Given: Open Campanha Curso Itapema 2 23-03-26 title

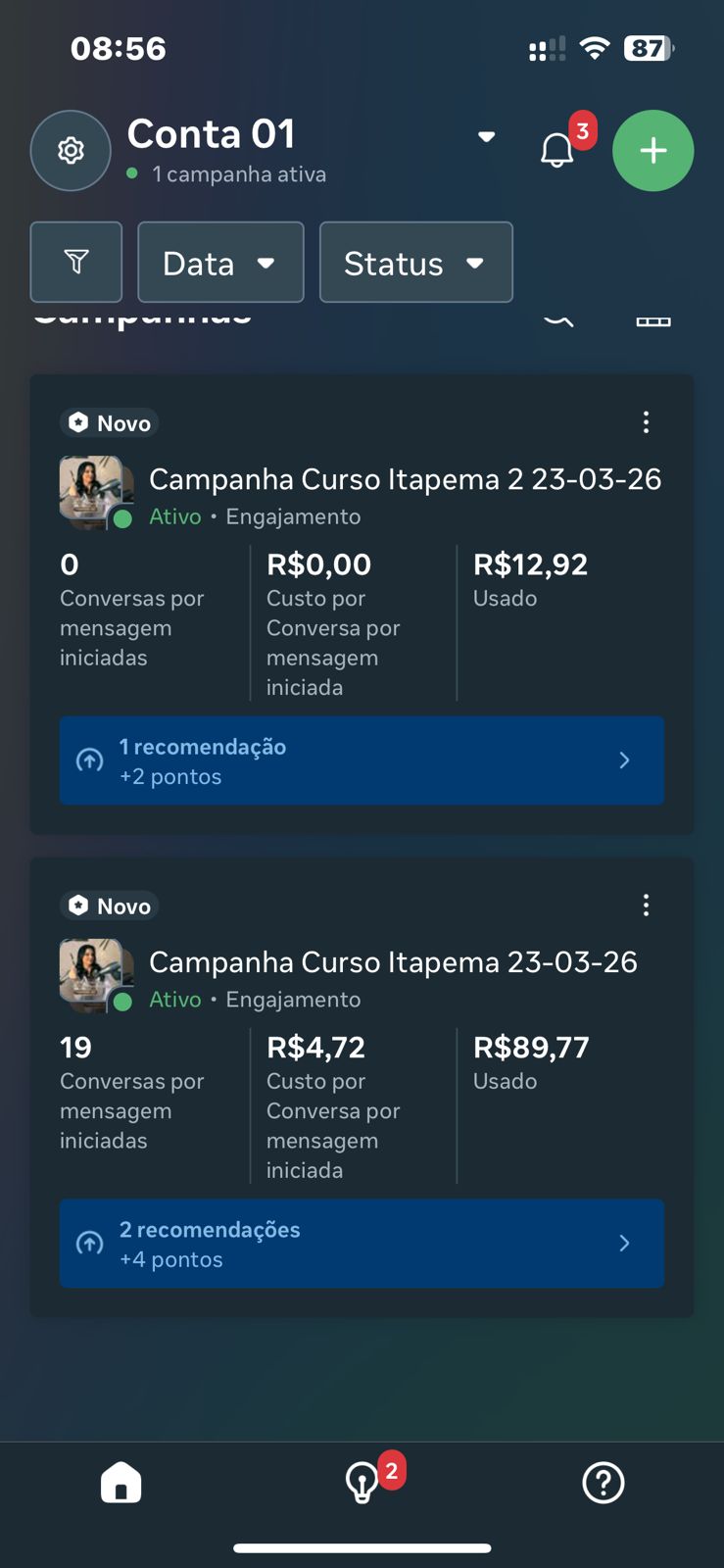Looking at the screenshot, I should [x=405, y=479].
